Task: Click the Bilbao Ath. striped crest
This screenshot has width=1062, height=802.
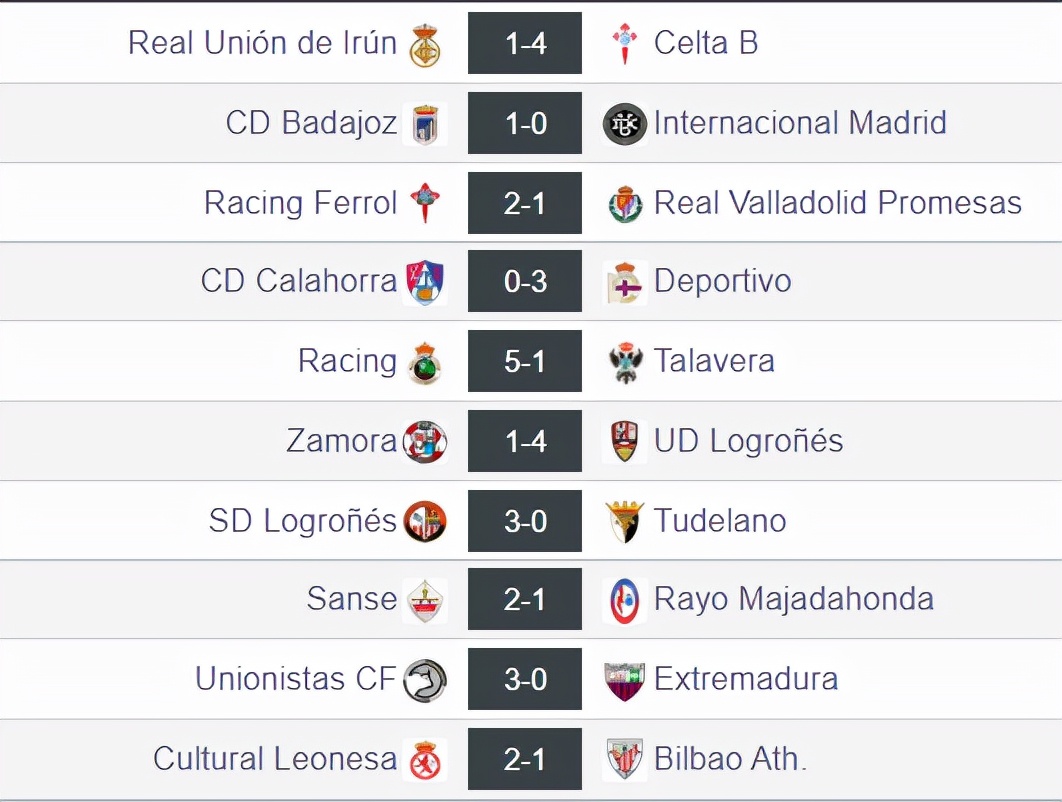Action: point(625,760)
